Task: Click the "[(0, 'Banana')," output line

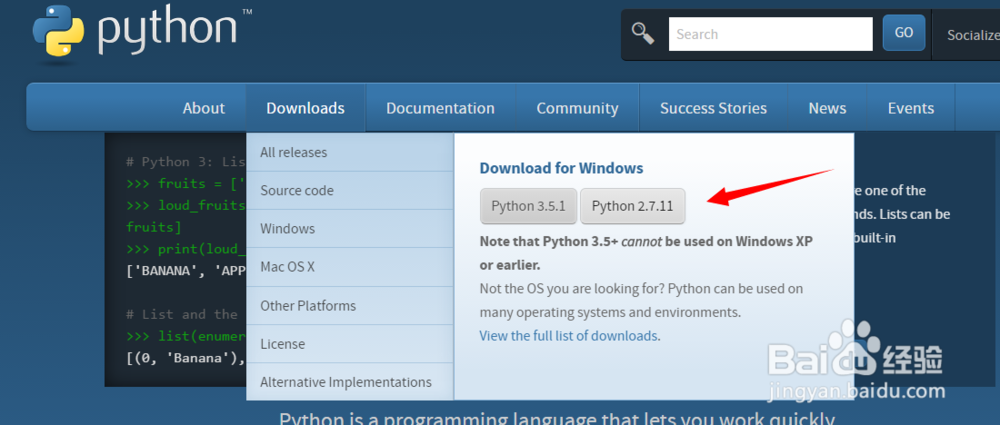Action: (186, 357)
